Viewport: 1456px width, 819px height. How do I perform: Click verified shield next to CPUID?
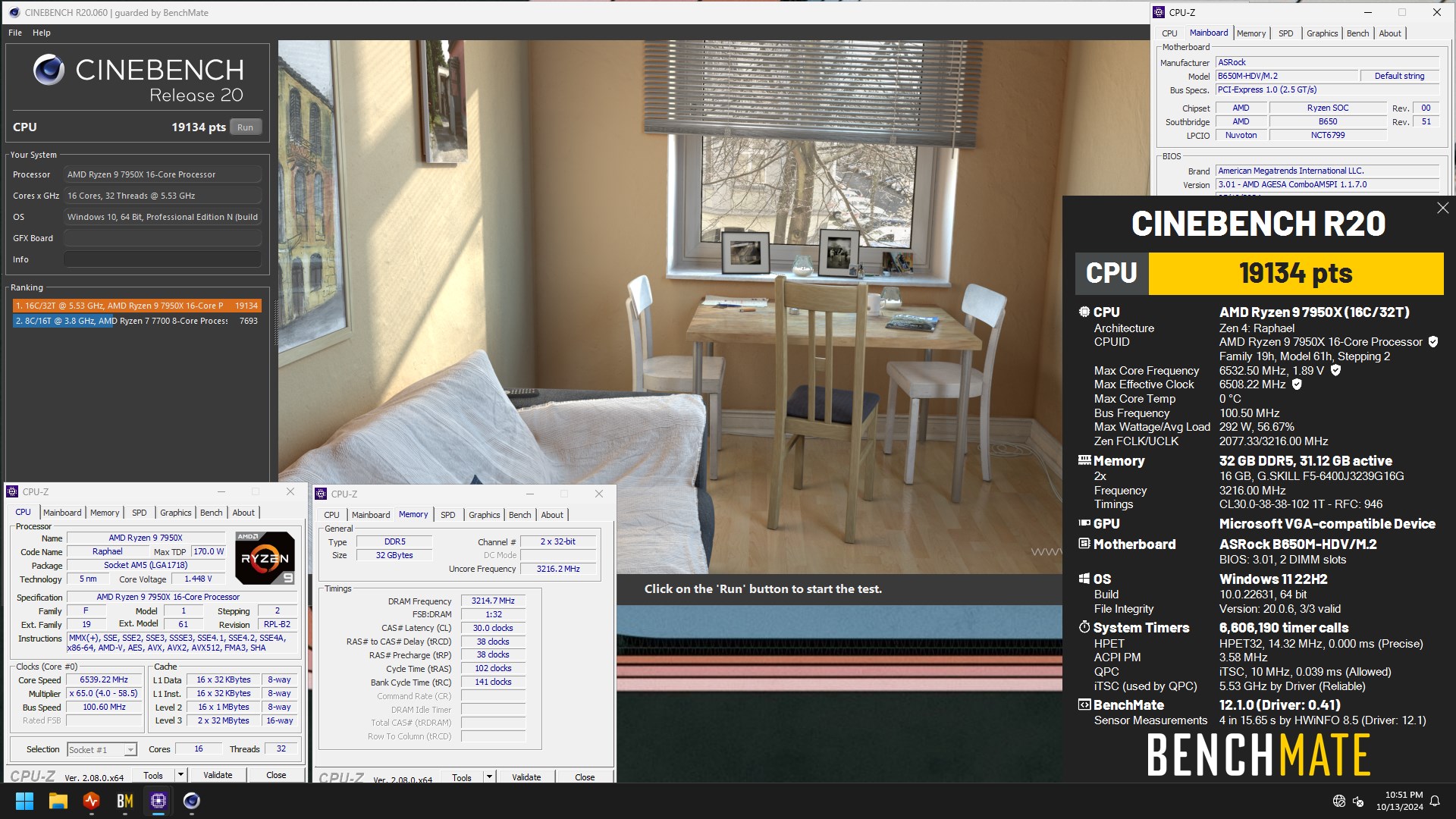coord(1433,342)
